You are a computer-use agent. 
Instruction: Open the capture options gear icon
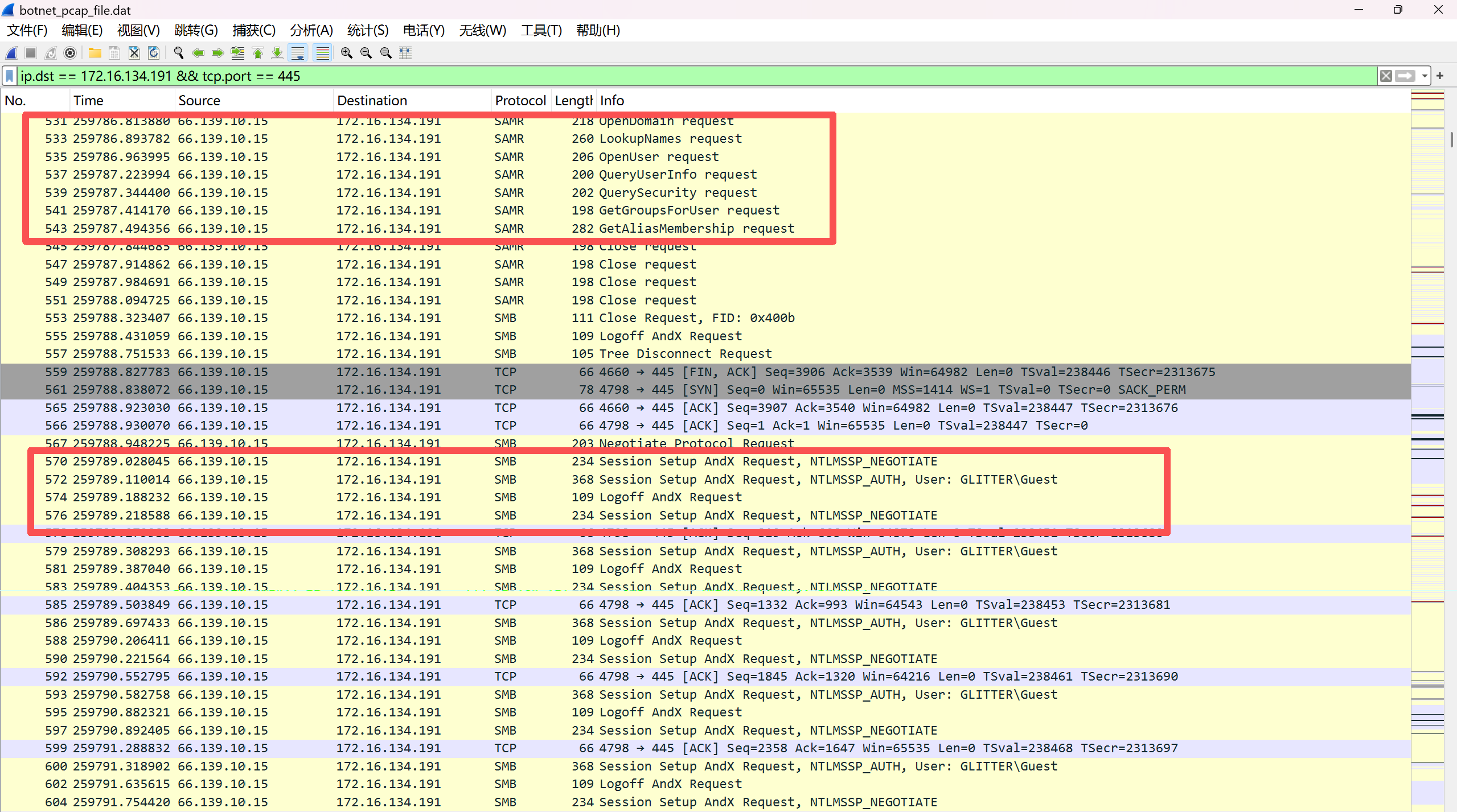(70, 53)
